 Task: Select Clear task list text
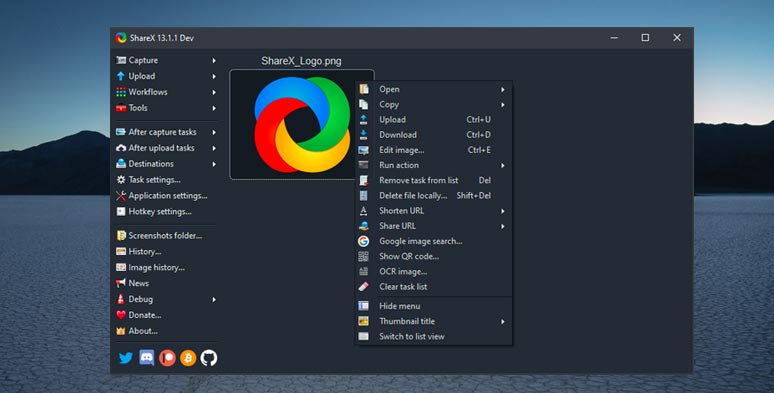(403, 286)
